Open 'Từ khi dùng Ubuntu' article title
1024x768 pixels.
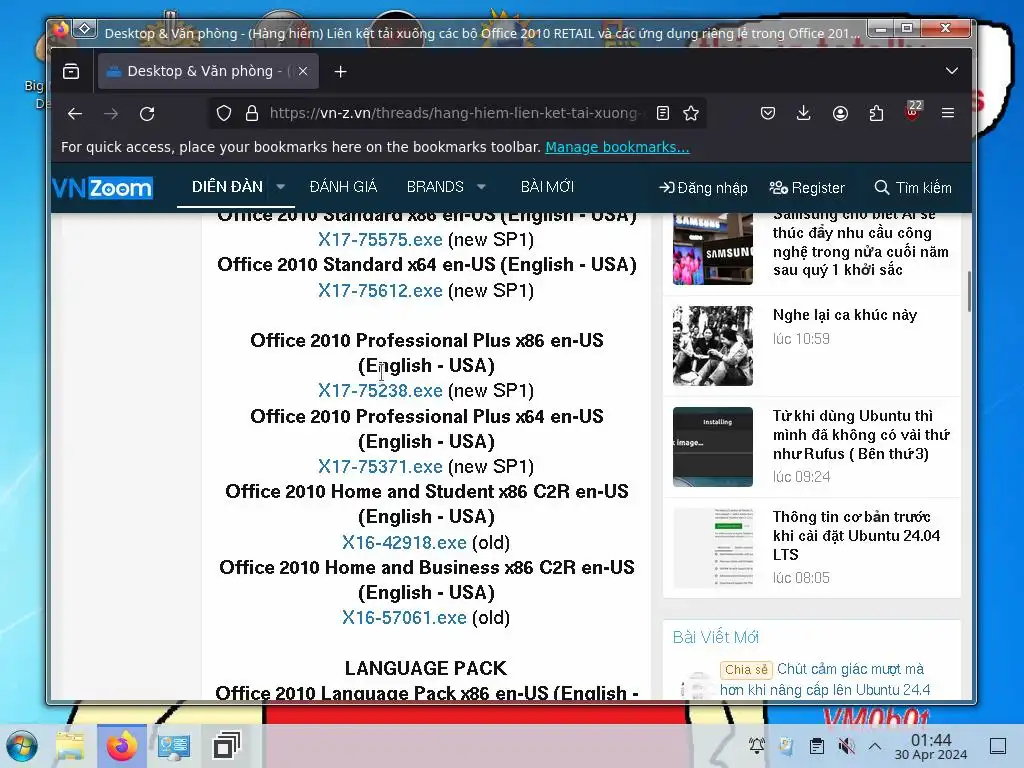[x=861, y=435]
